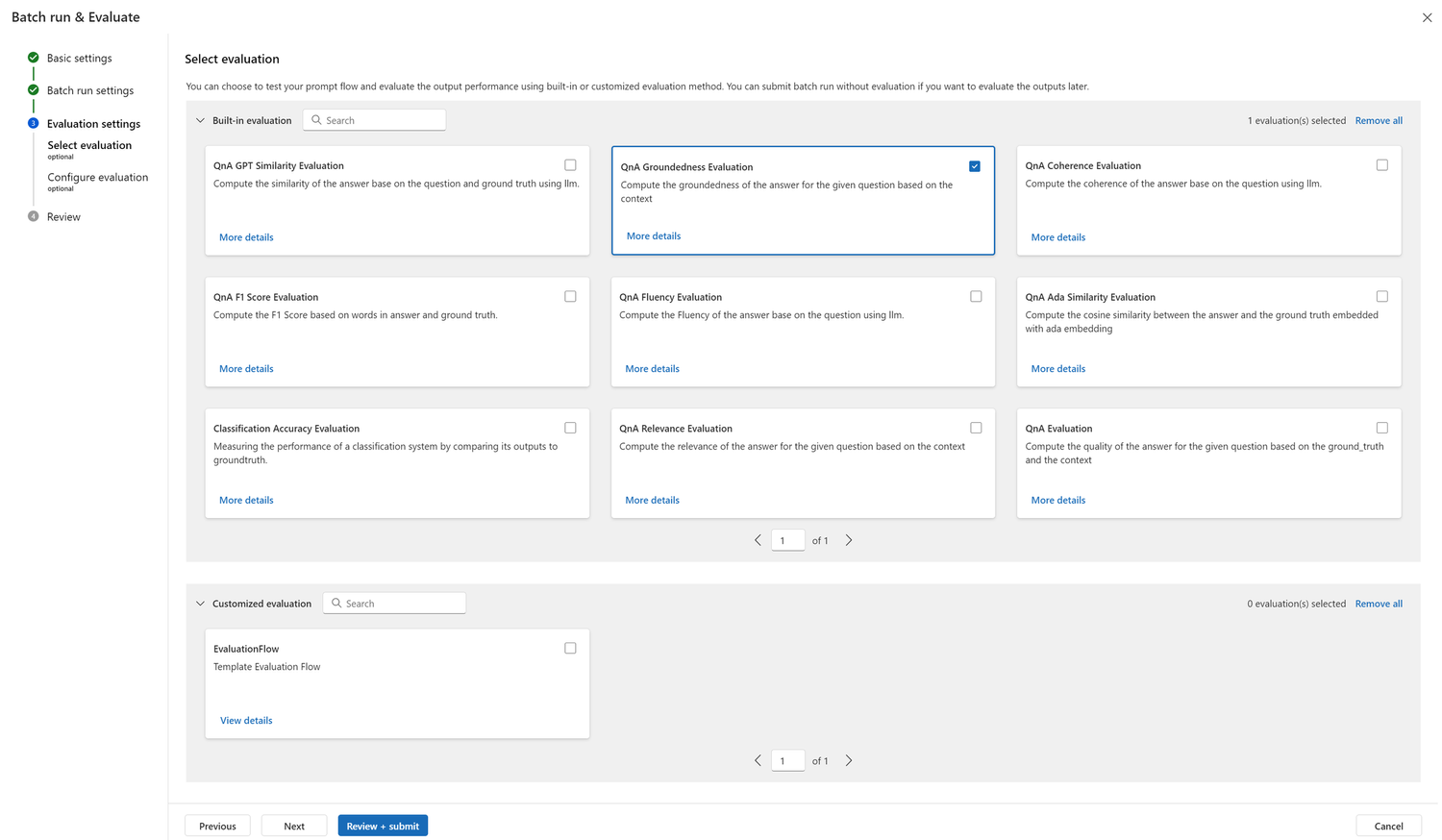Click the step 3 circle for Evaluation settings
Screen dimensions: 1442x840
point(32,123)
